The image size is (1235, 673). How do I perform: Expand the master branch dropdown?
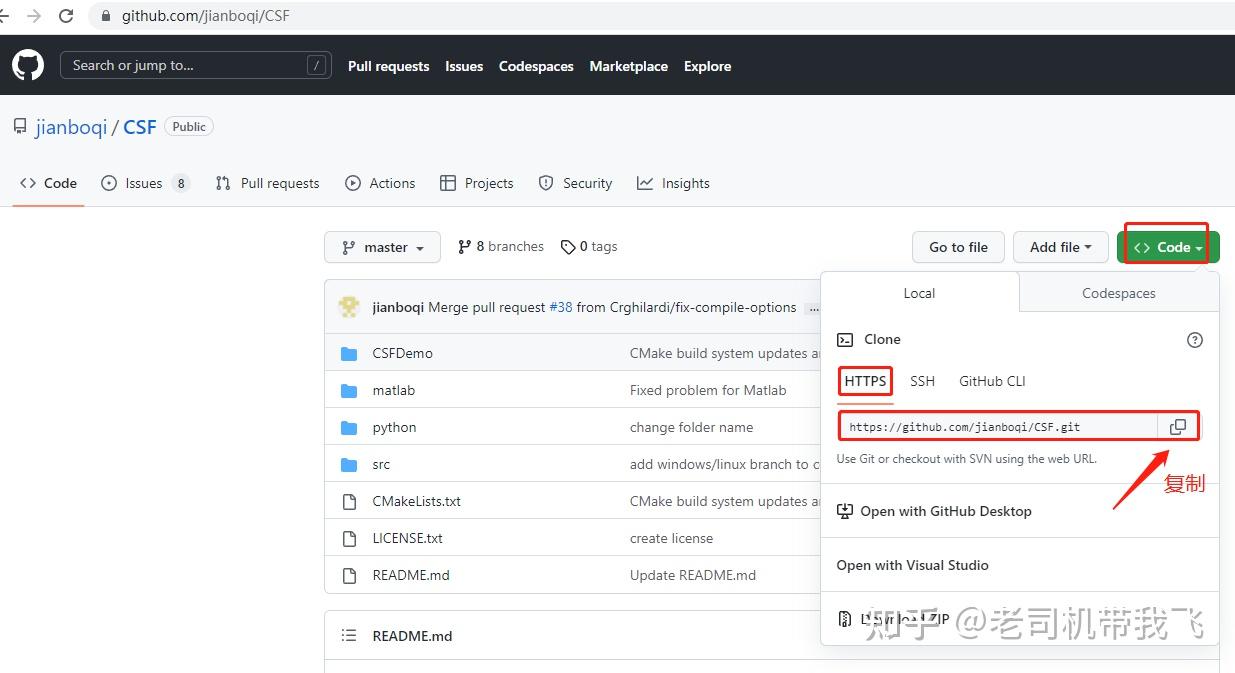pyautogui.click(x=382, y=247)
